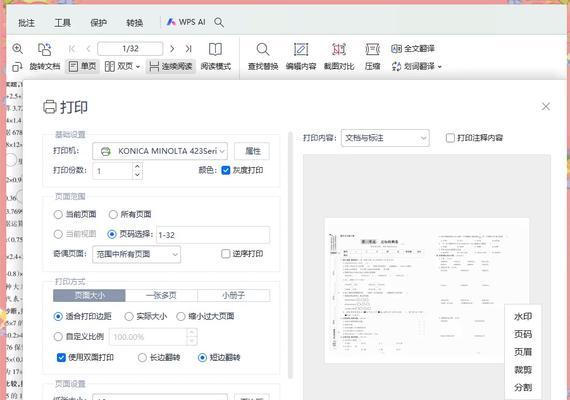Screen dimensions: 570x400
Task: Open 查找替换 find and replace
Action: [x=263, y=57]
